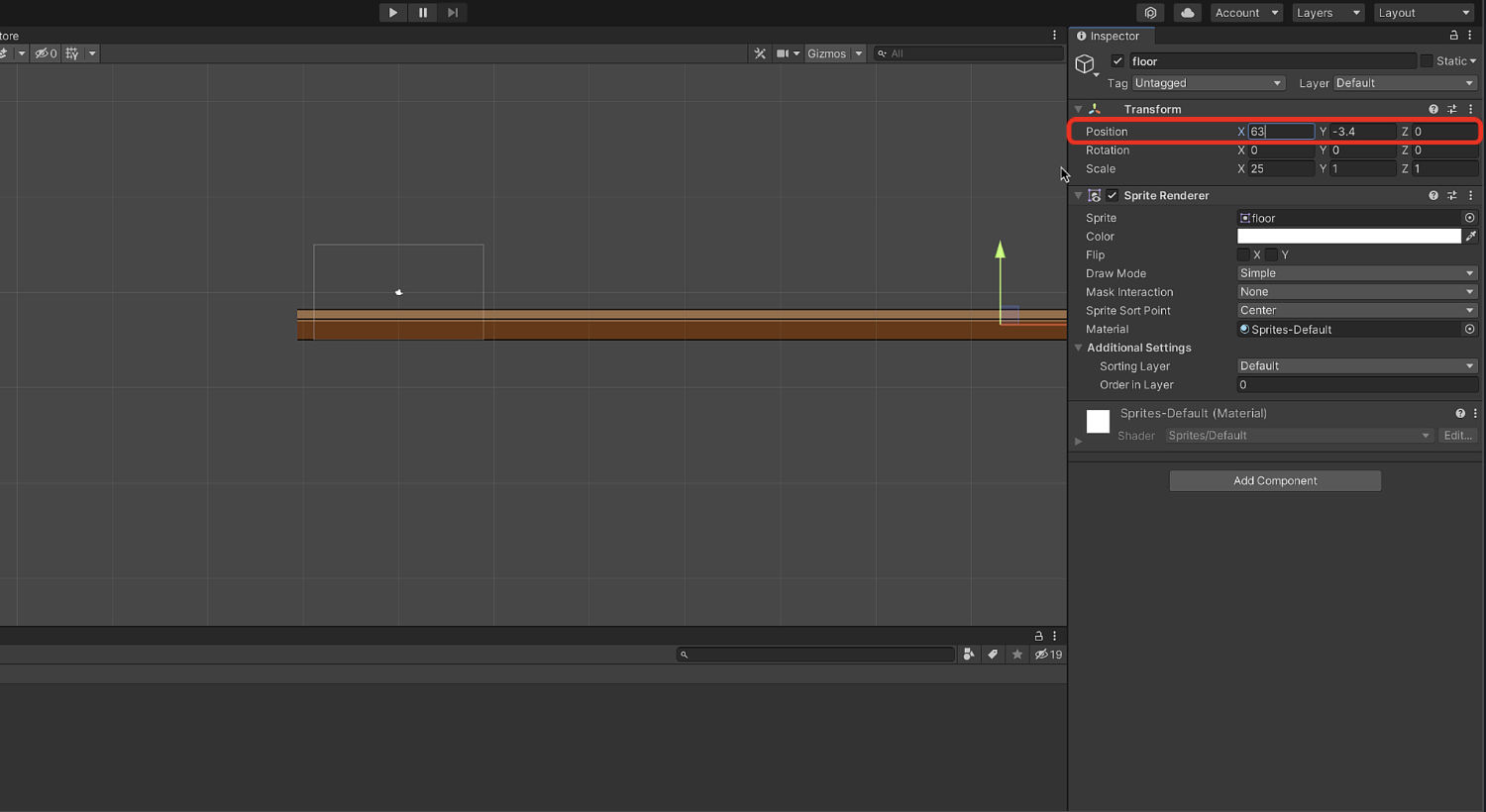Image resolution: width=1486 pixels, height=812 pixels.
Task: Collapse the Transform component
Action: tap(1078, 109)
